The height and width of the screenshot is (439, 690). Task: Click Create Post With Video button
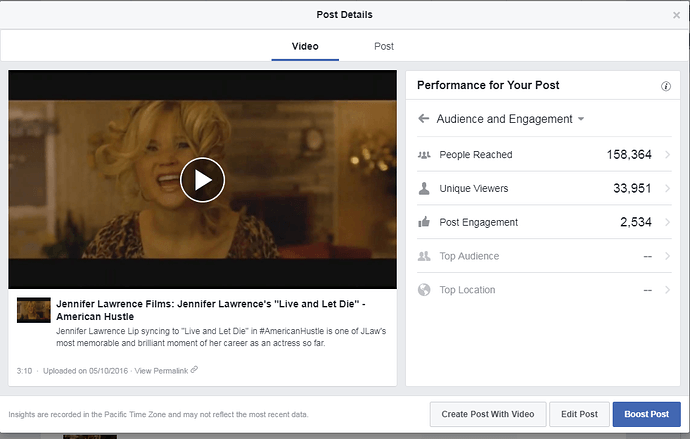[487, 414]
